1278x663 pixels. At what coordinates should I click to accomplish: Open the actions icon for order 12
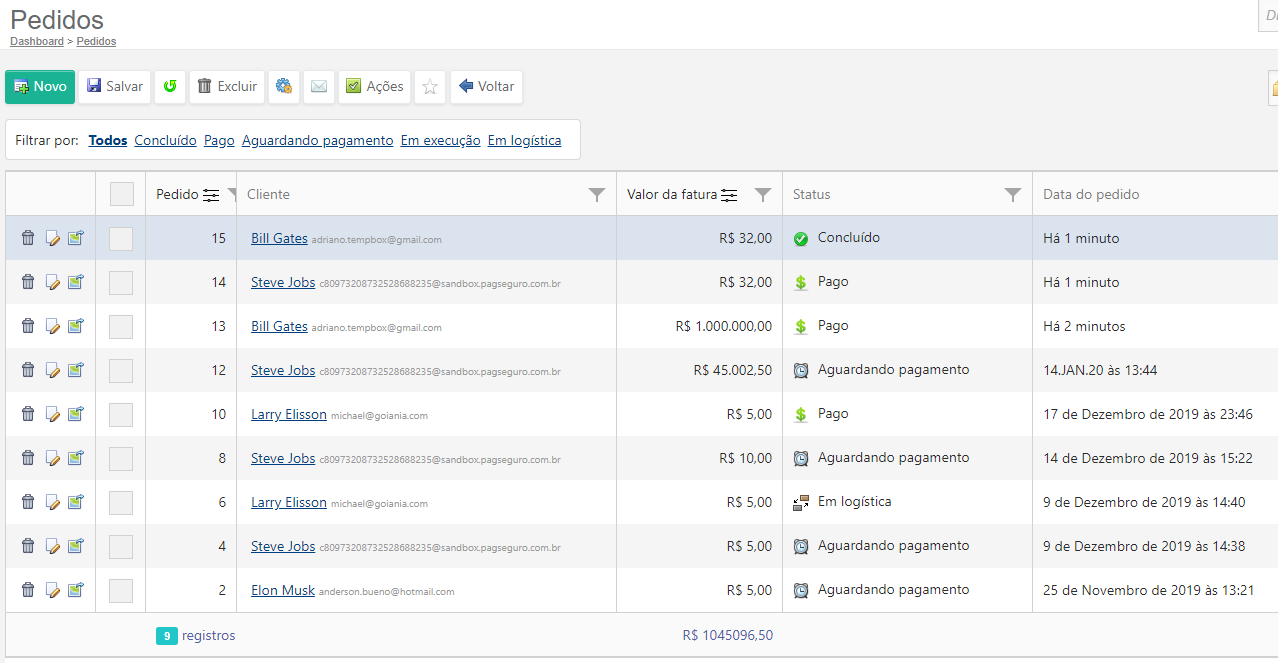point(76,370)
